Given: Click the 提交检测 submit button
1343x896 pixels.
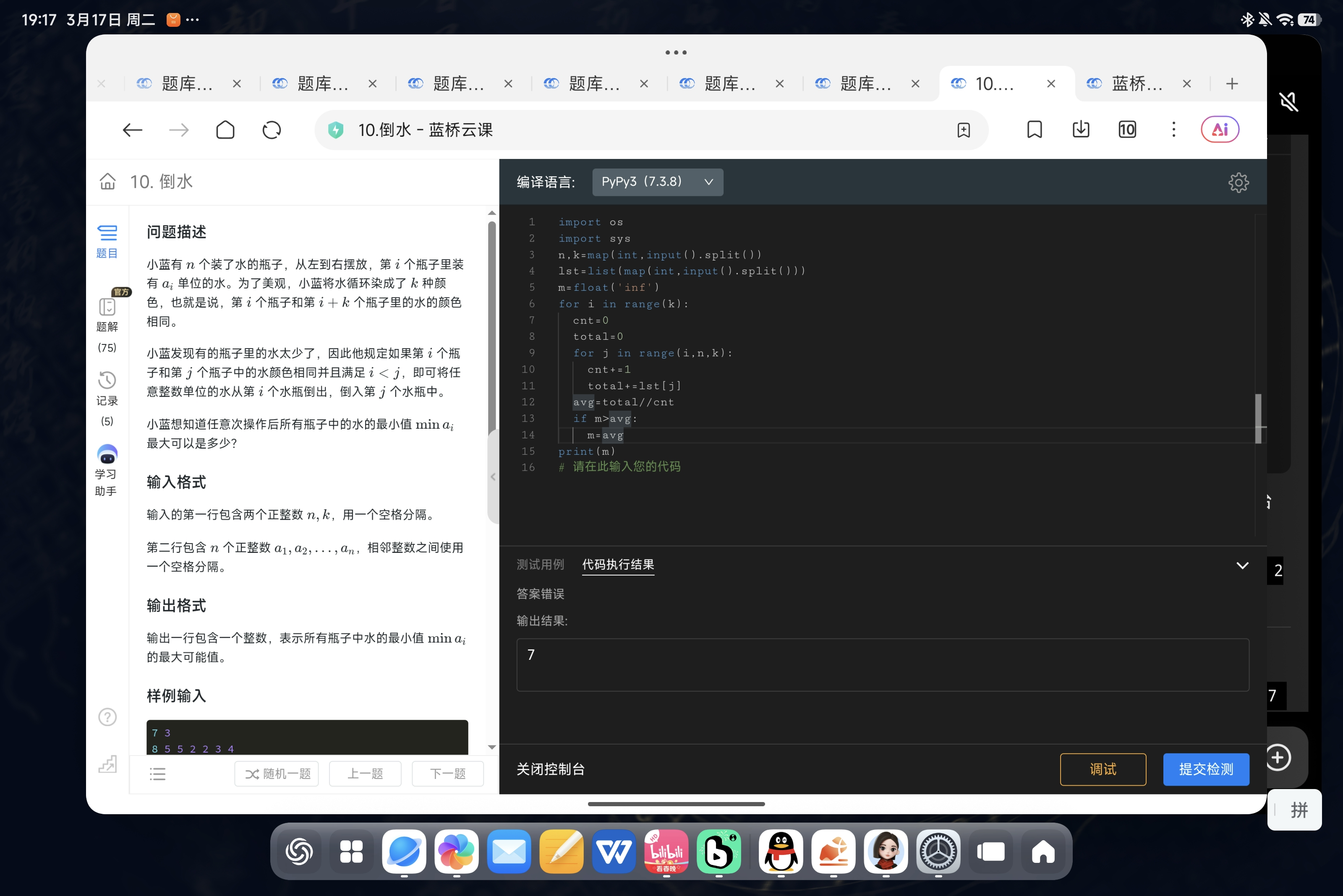Looking at the screenshot, I should pos(1205,769).
